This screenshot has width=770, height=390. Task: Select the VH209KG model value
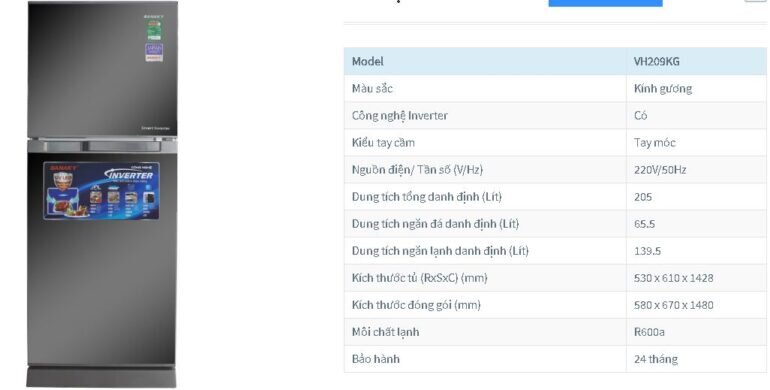click(x=657, y=61)
